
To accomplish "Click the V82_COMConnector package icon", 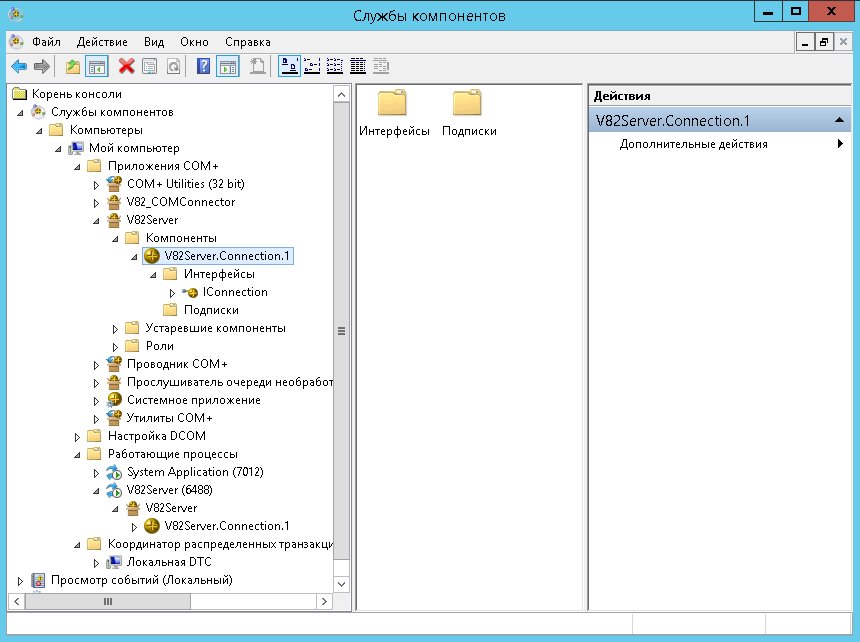I will click(x=114, y=202).
